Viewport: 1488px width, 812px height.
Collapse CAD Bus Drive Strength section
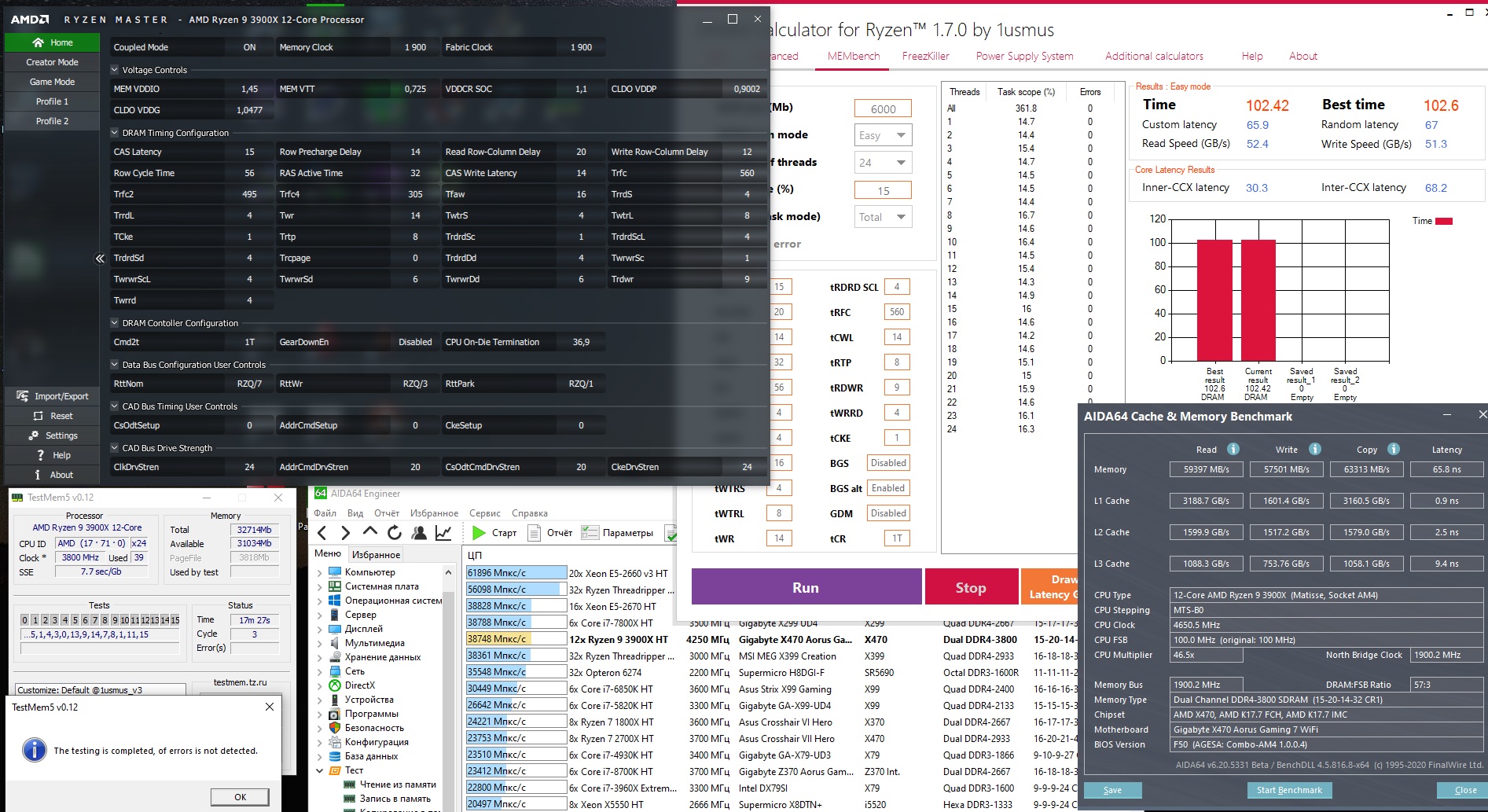pyautogui.click(x=115, y=448)
